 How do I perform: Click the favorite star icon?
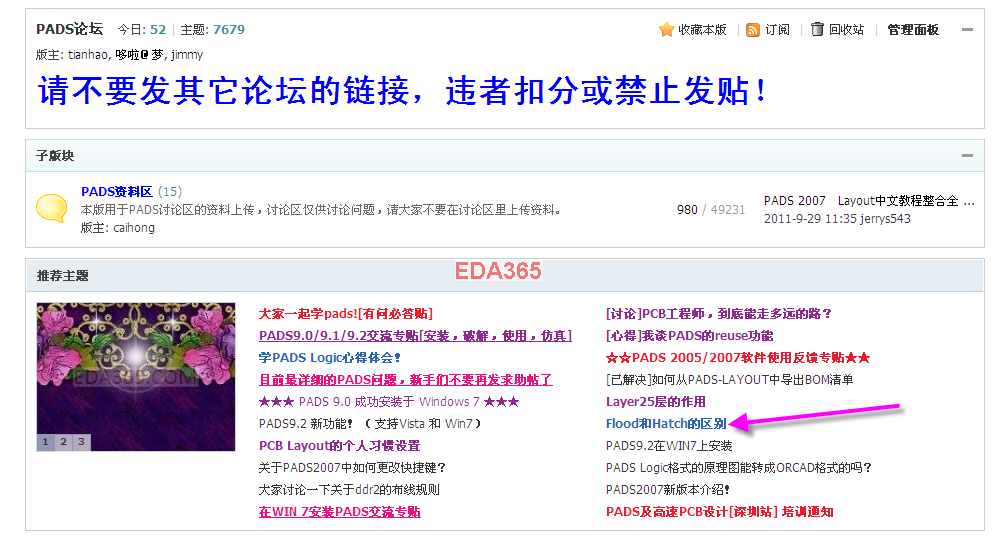666,30
